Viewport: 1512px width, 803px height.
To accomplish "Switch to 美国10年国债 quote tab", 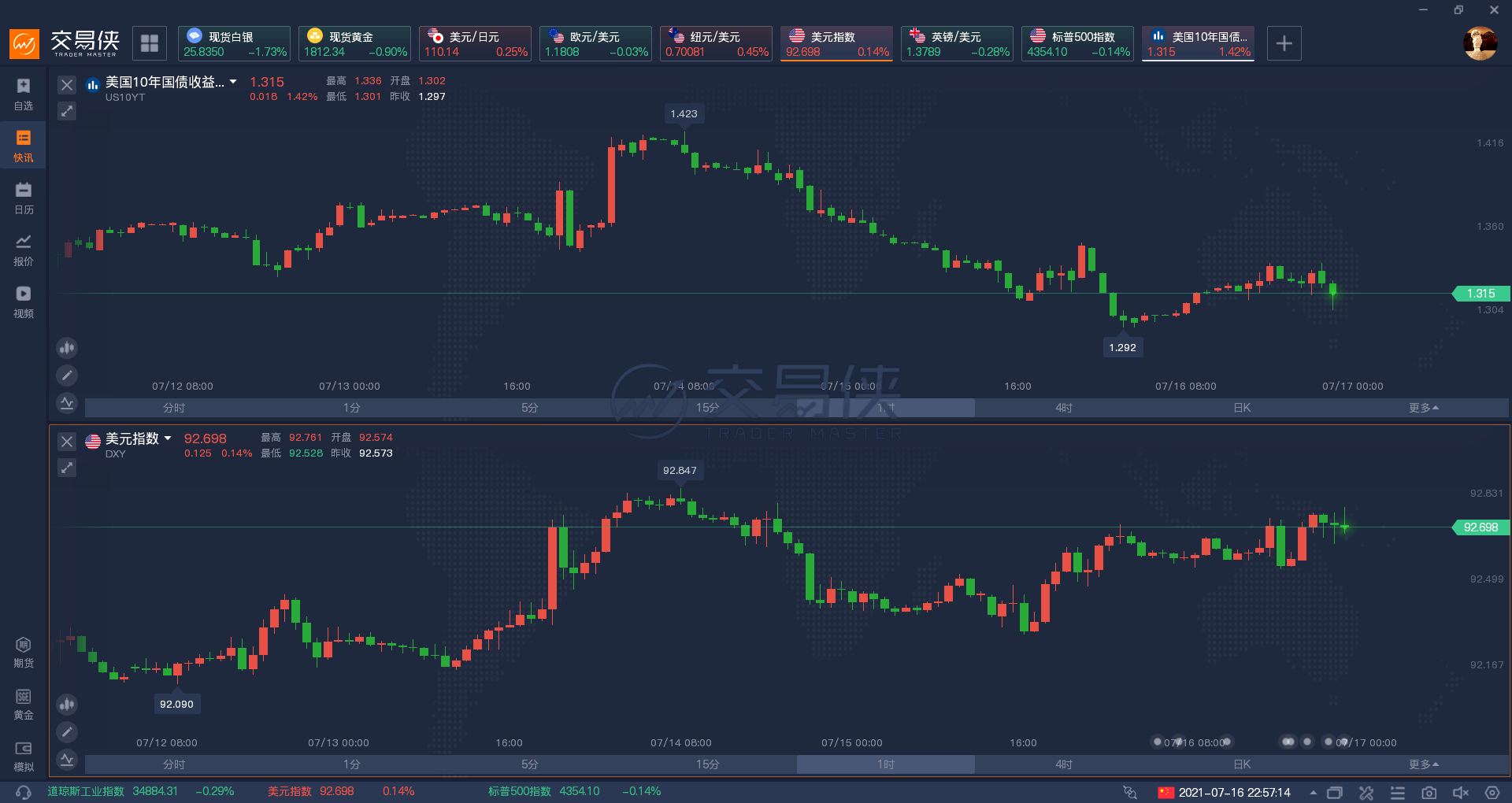I will (1199, 43).
